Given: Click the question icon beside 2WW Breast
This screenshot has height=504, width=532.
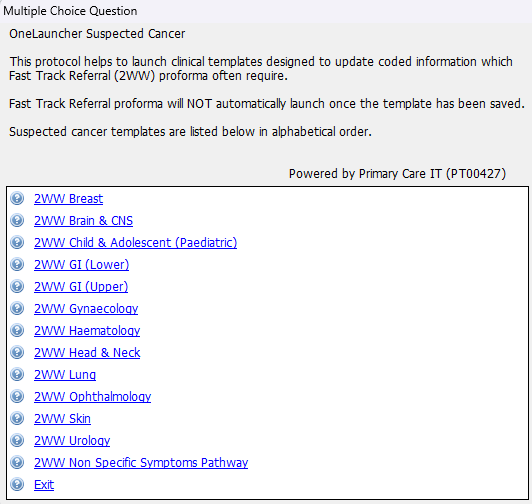Looking at the screenshot, I should pos(17,198).
